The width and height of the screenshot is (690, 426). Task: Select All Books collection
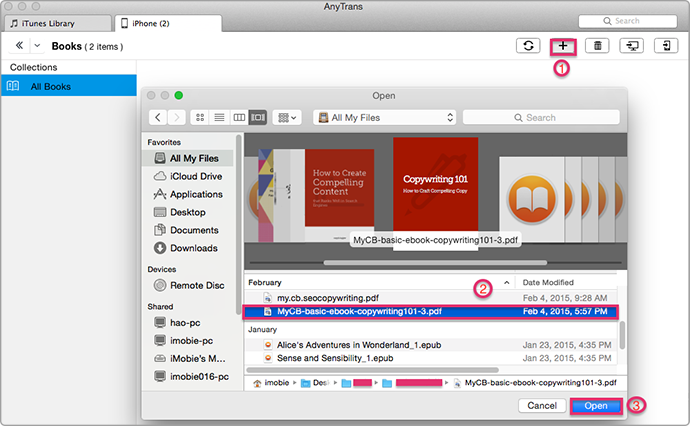[x=69, y=86]
